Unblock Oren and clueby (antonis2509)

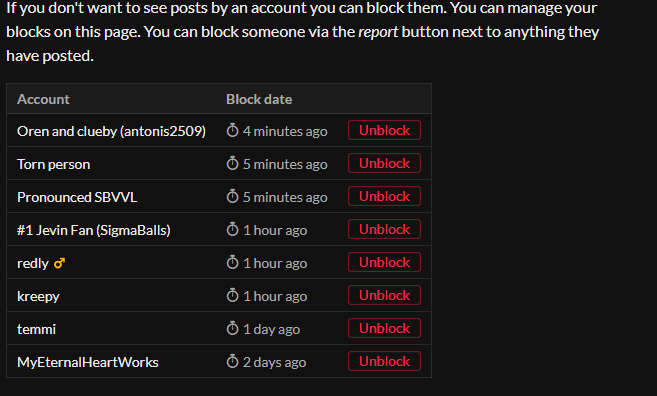pyautogui.click(x=384, y=130)
